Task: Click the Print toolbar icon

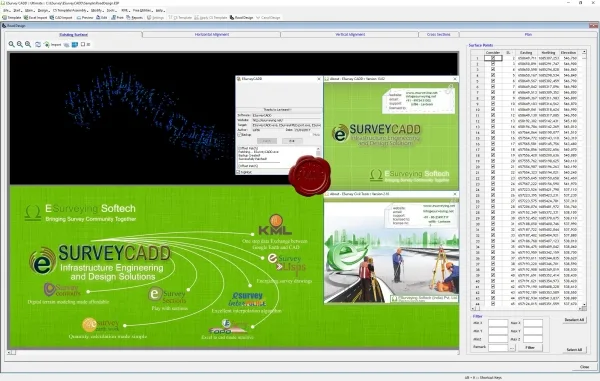Action: pyautogui.click(x=117, y=18)
